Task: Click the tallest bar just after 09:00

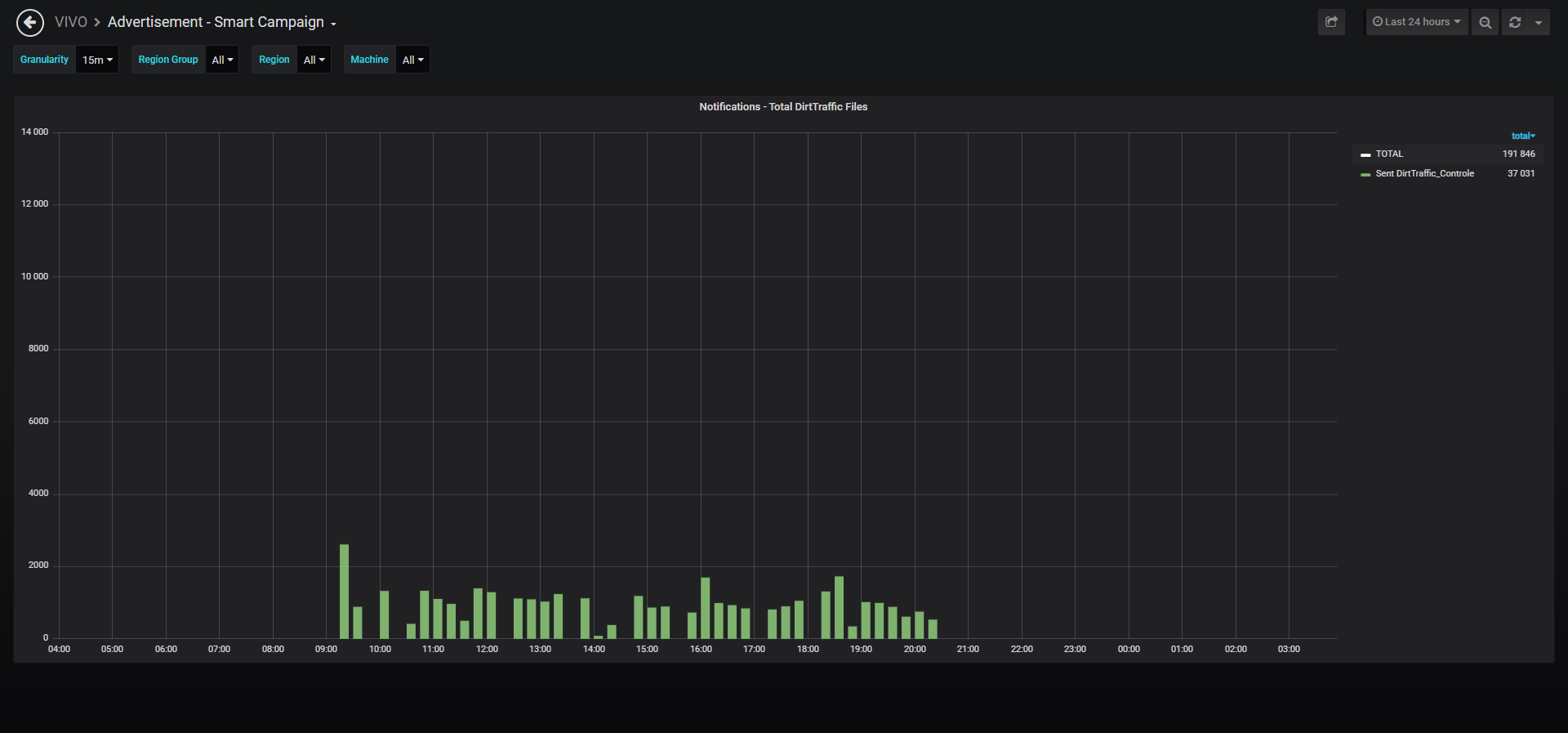Action: tap(344, 591)
